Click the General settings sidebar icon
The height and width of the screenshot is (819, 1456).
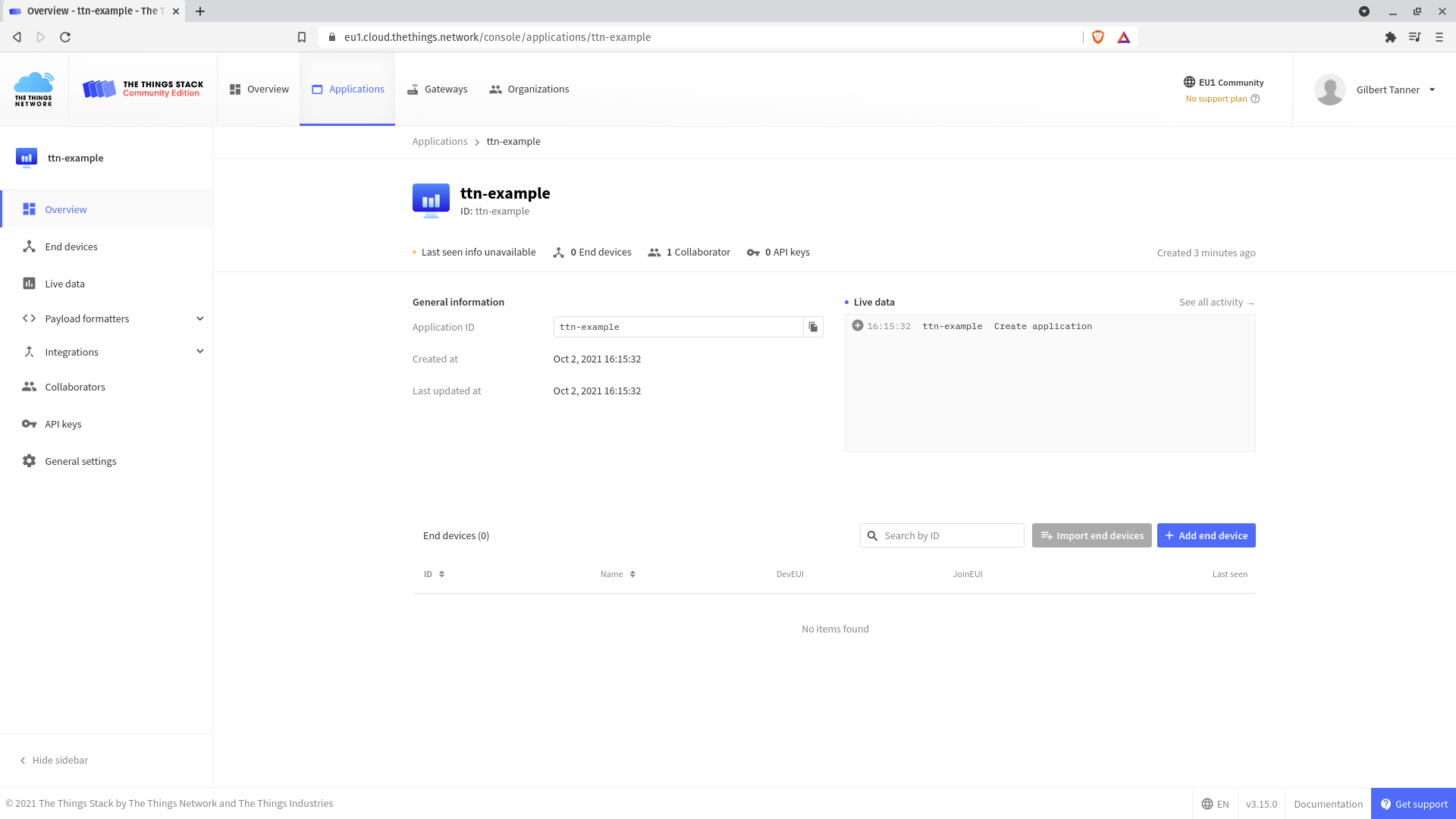(29, 461)
